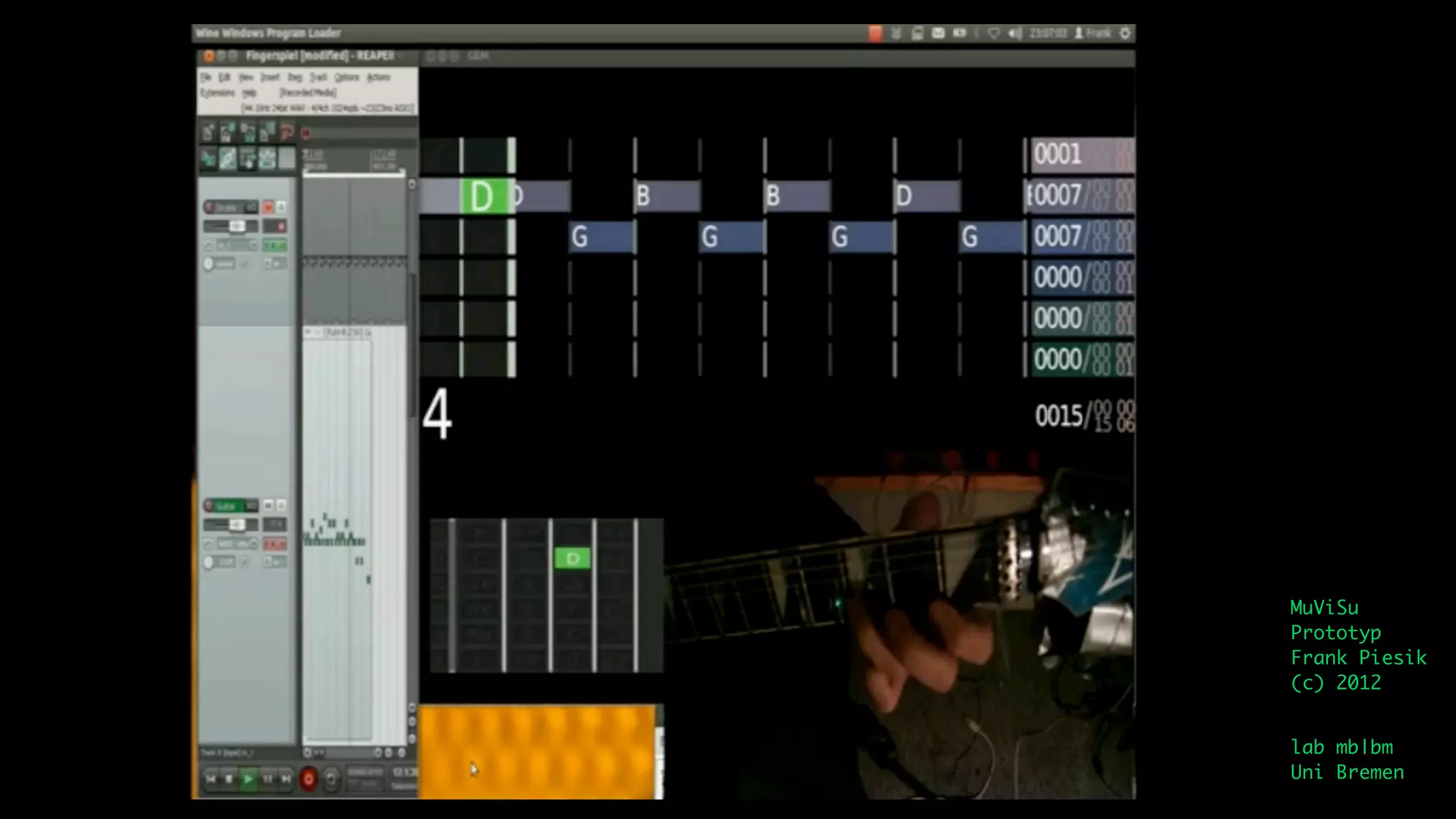This screenshot has height=819, width=1456.
Task: Pause playback in the transport bar
Action: click(x=267, y=779)
